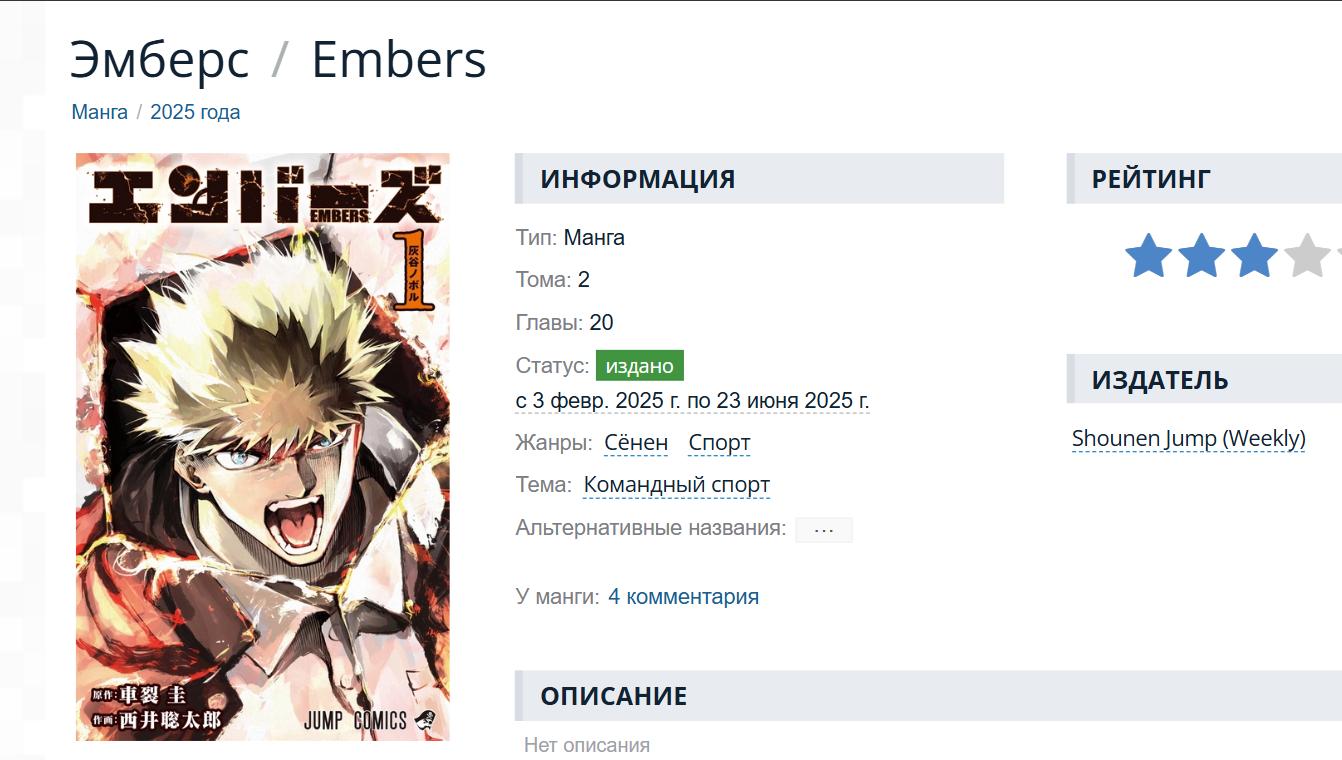Click the ОПИСАНИЕ section header
Viewport: 1342px width, 760px height.
(x=928, y=696)
